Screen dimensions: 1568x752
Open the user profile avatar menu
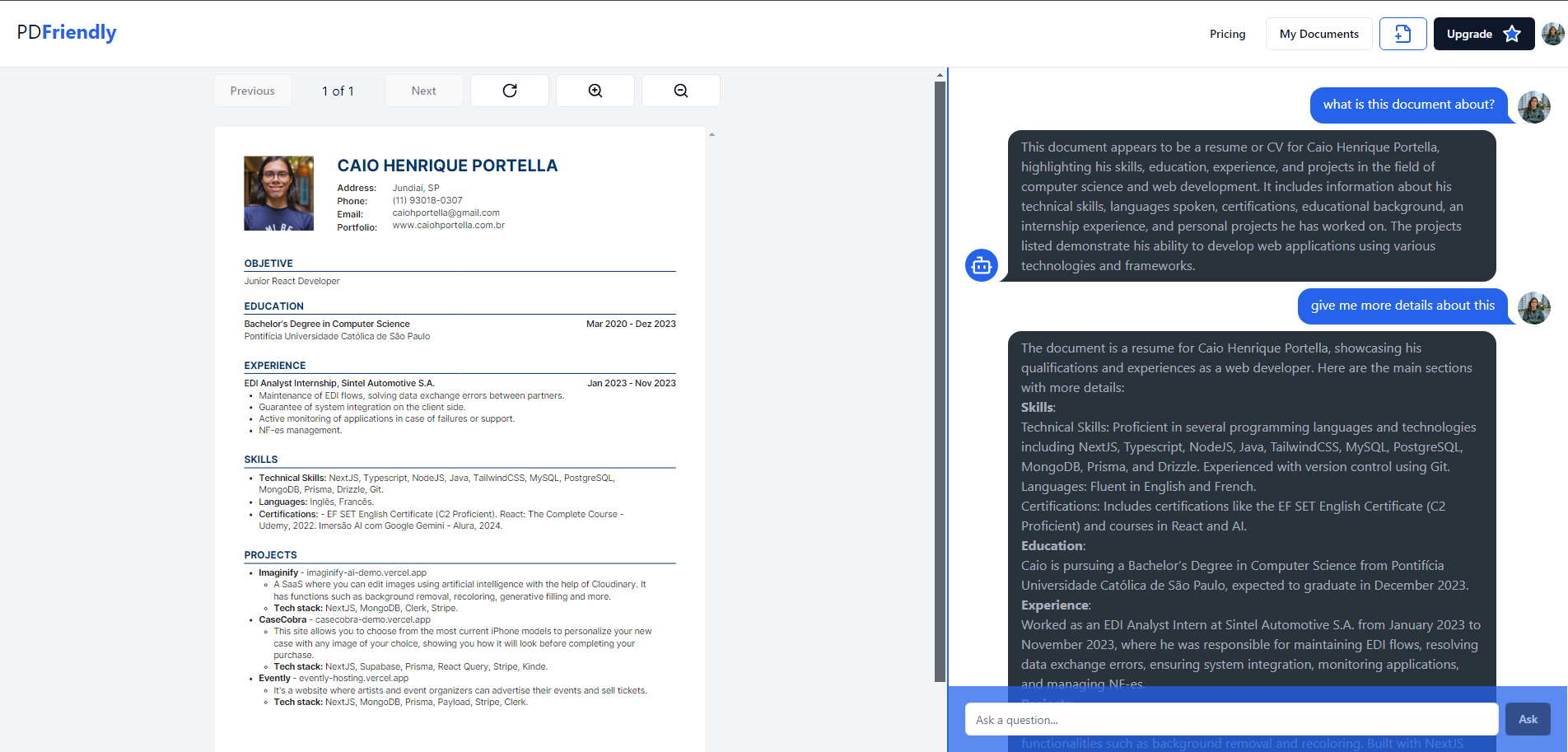click(x=1553, y=34)
